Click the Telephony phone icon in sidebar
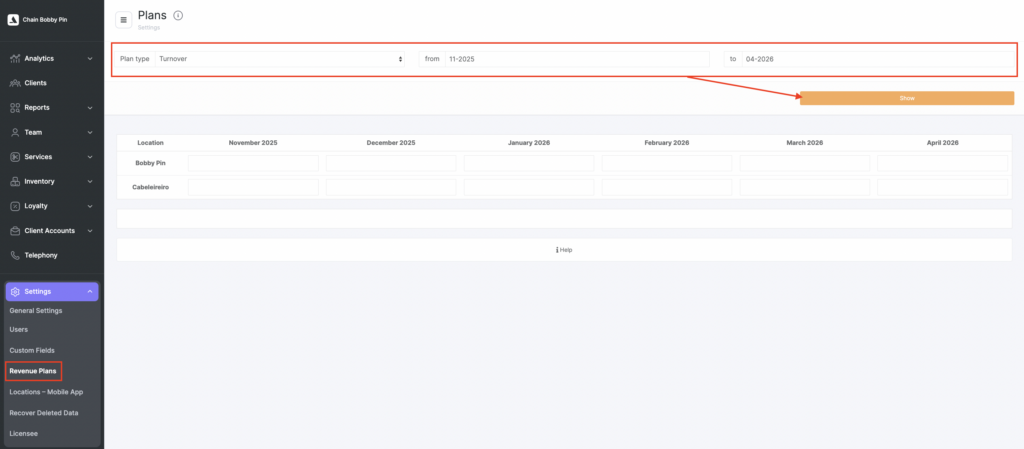Screen dimensions: 1024x449 (15, 255)
